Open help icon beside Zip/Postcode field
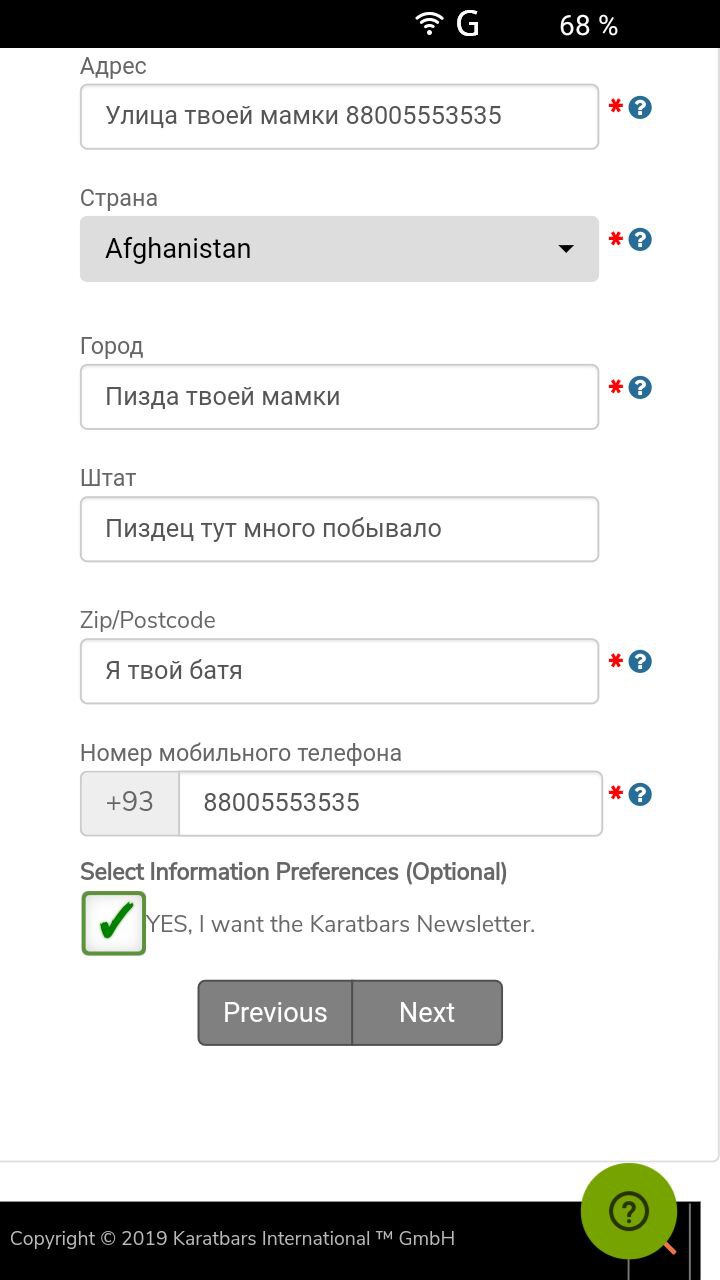The width and height of the screenshot is (720, 1280). click(x=641, y=661)
